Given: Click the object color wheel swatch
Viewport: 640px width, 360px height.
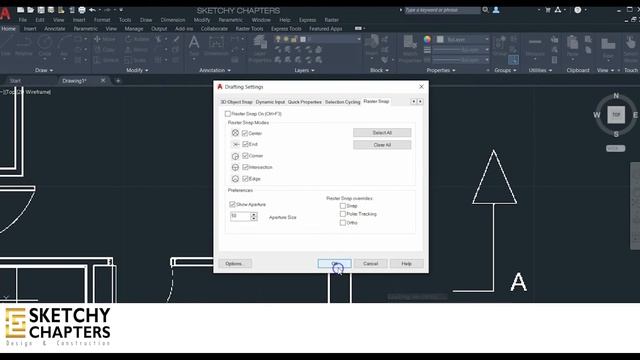Looking at the screenshot, I should point(427,39).
